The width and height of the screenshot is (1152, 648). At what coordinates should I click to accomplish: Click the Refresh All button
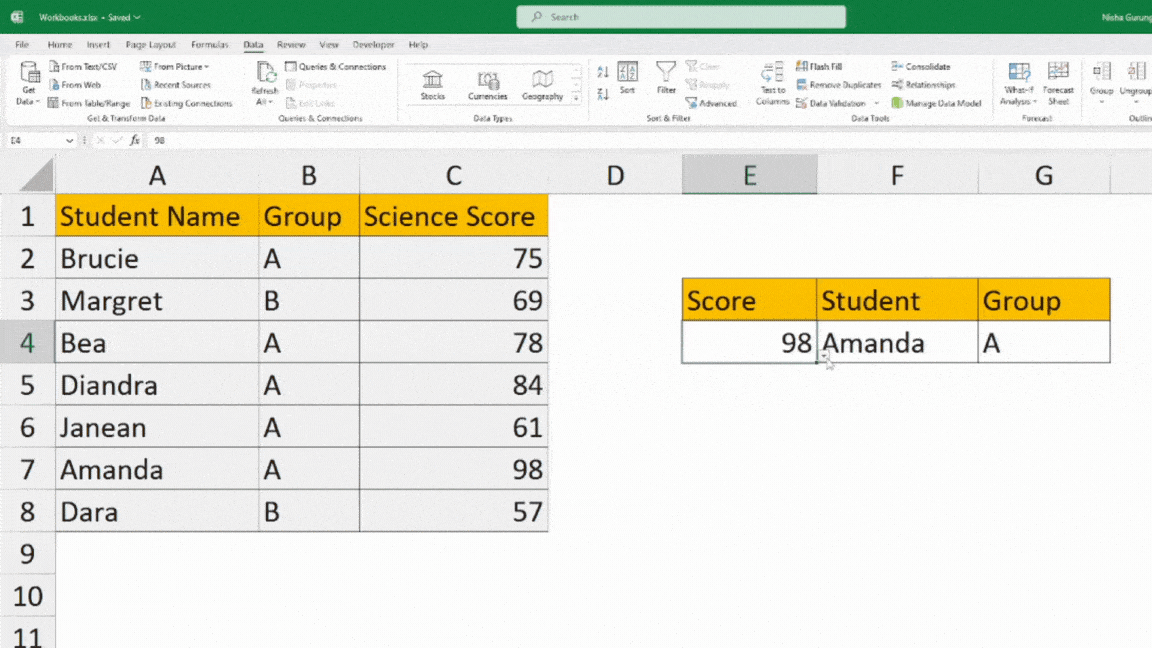pyautogui.click(x=264, y=82)
